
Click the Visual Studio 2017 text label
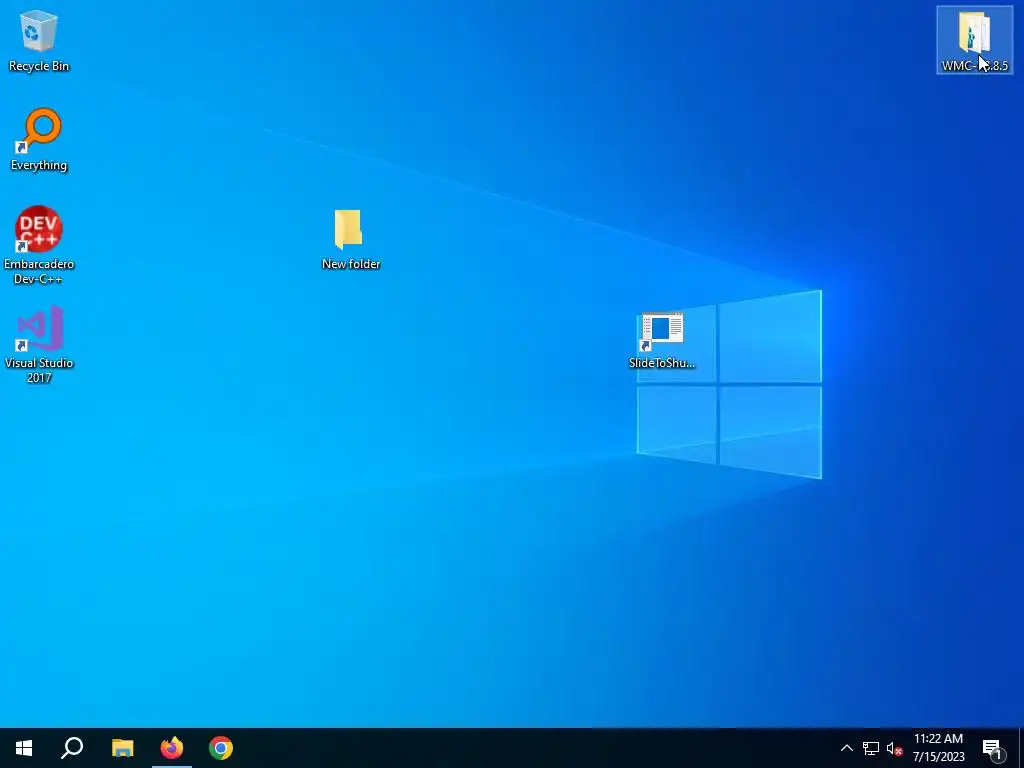[39, 370]
